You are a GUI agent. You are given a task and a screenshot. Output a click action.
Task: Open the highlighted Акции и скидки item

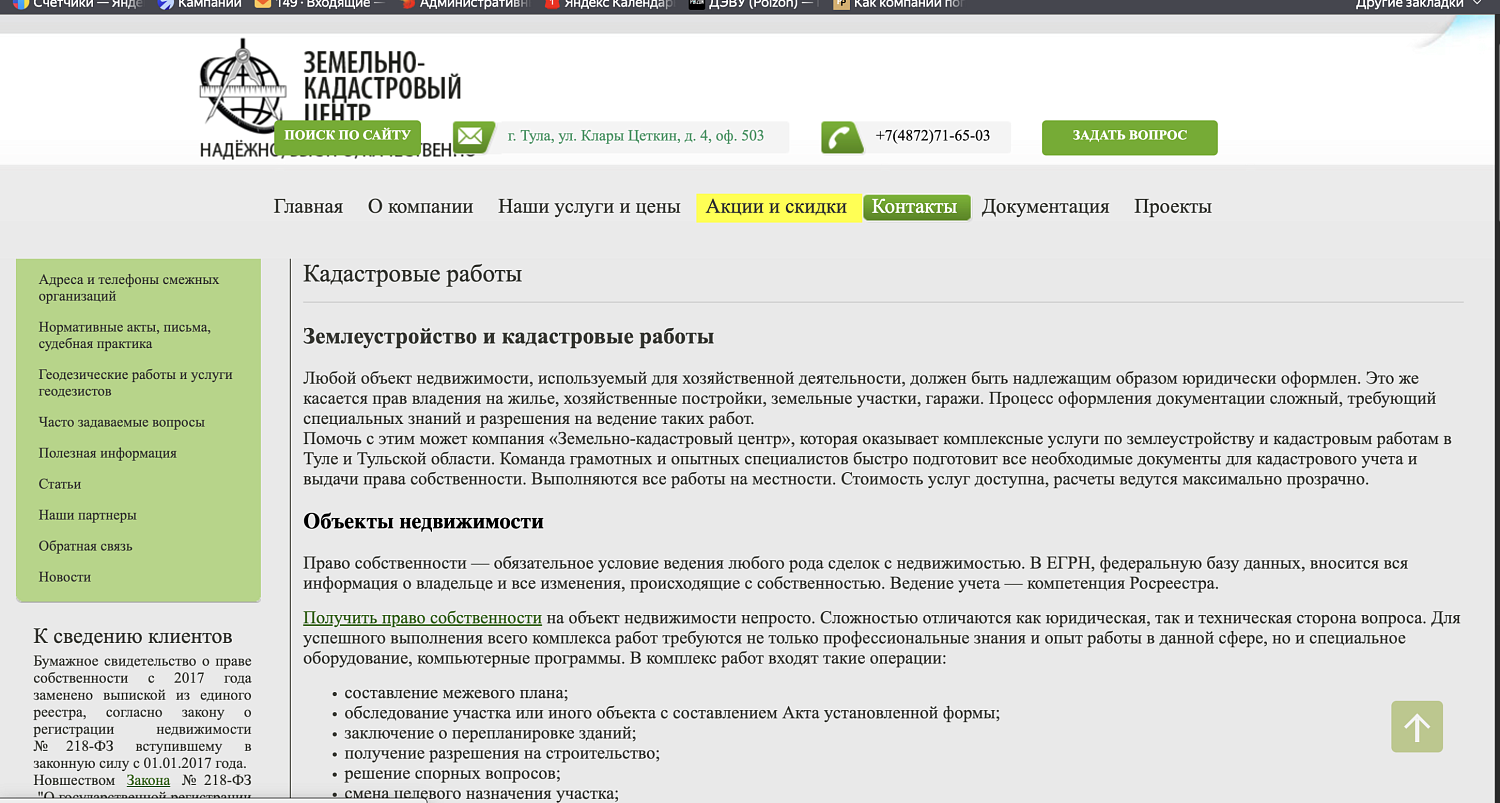tap(777, 207)
